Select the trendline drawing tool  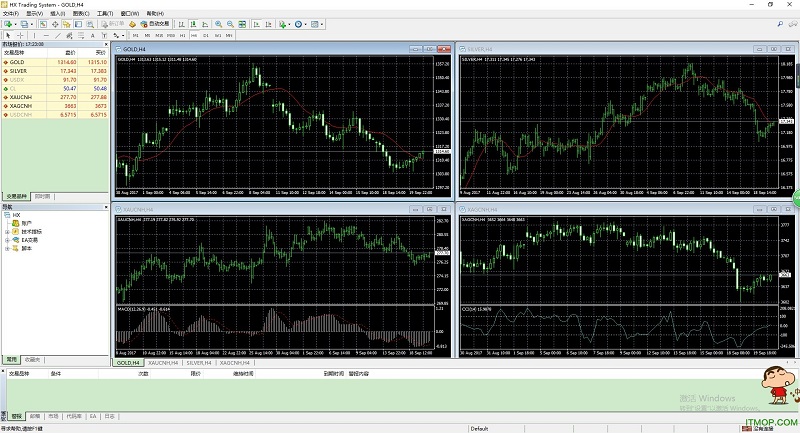(57, 35)
